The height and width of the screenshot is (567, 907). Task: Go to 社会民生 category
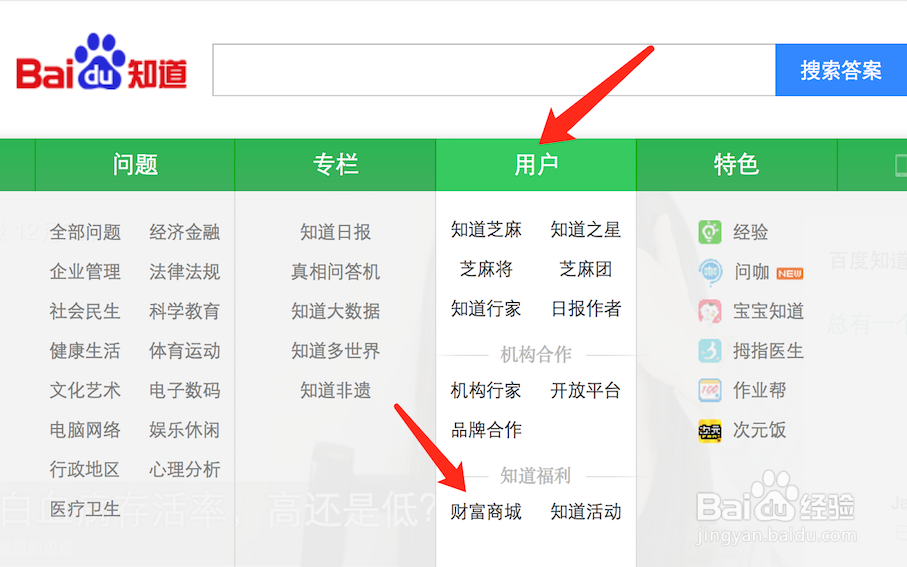pyautogui.click(x=85, y=311)
